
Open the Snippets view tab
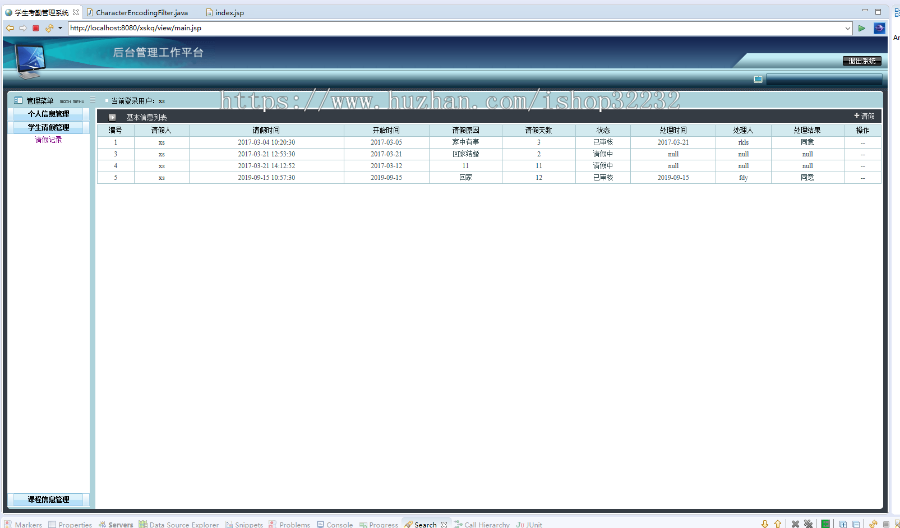coord(244,524)
